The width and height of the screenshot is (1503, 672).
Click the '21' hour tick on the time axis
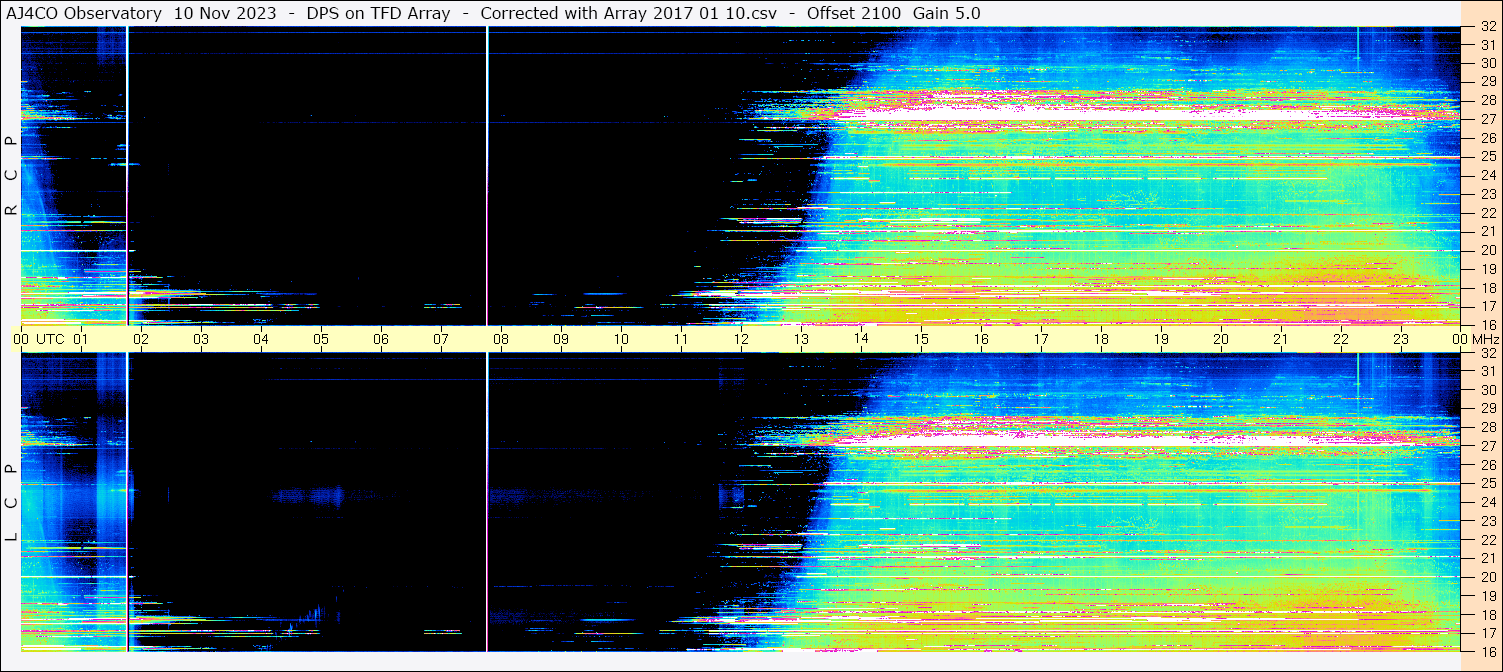1281,339
